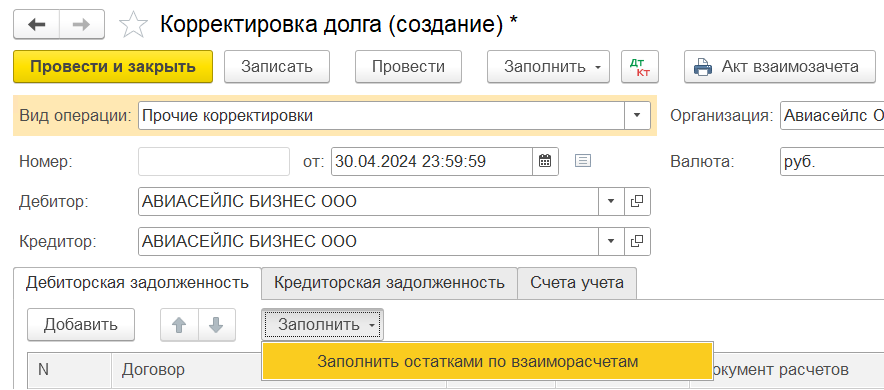Open Дебитор record with open-form icon
Image resolution: width=884 pixels, height=390 pixels.
tap(637, 201)
